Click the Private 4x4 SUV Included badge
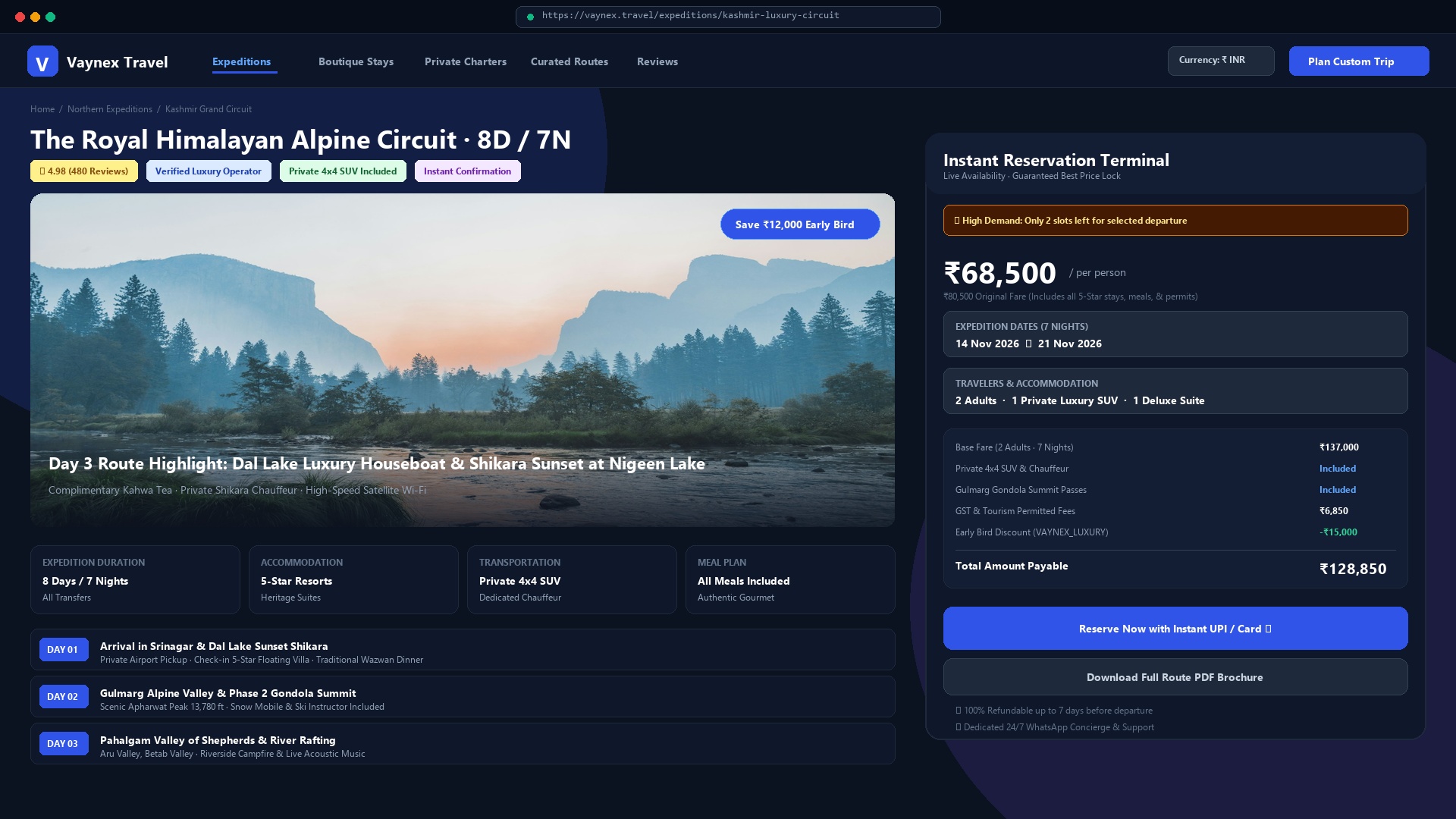The height and width of the screenshot is (819, 1456). [x=343, y=171]
